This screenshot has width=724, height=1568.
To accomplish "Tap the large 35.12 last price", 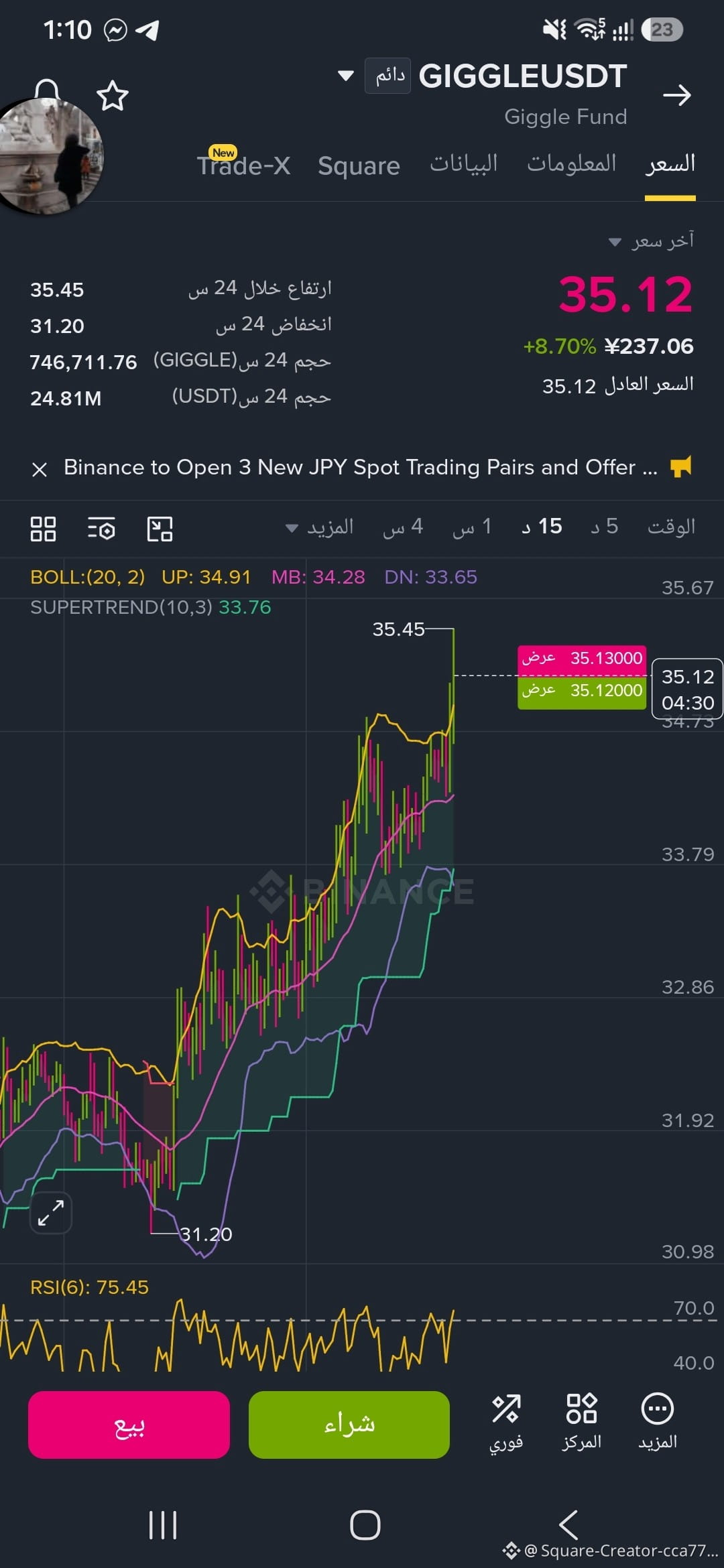I will coord(625,294).
